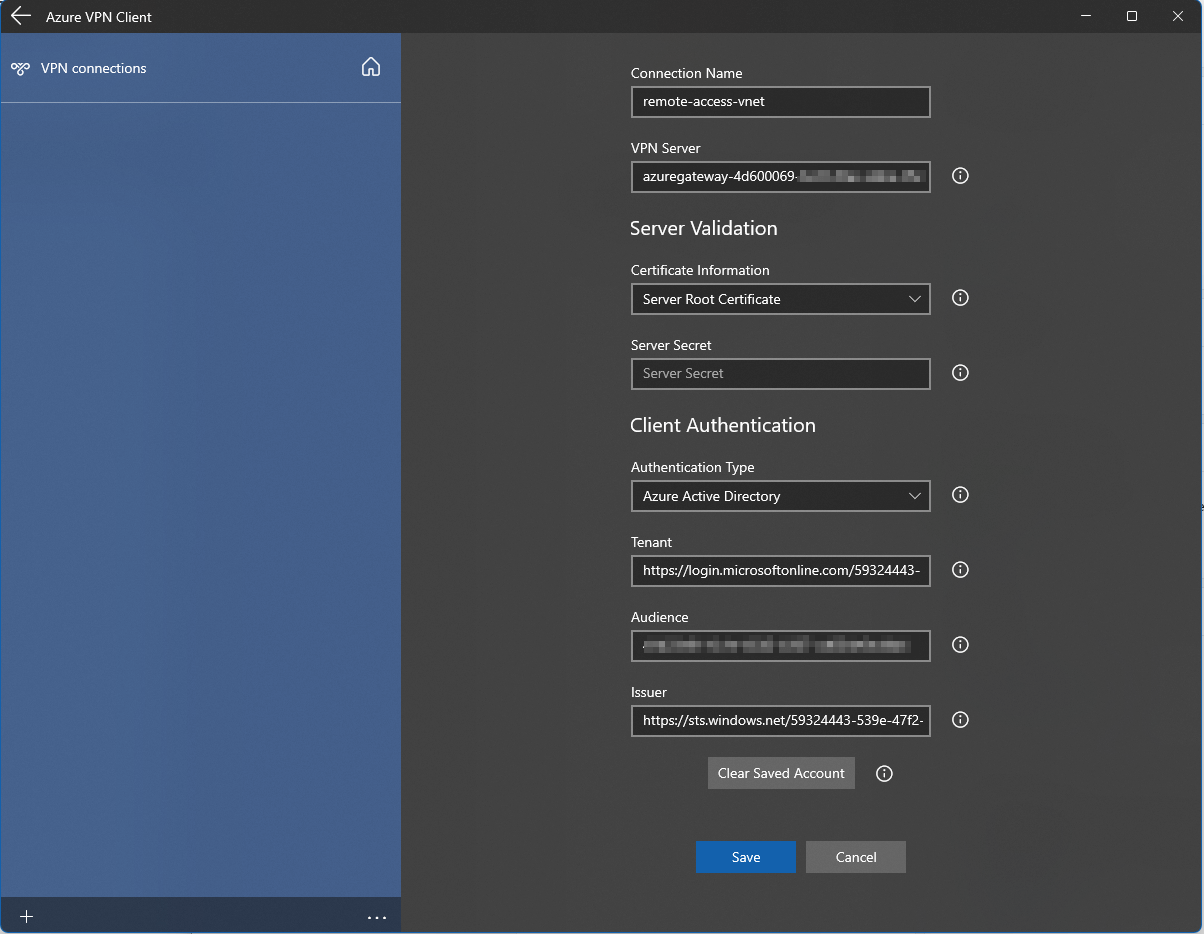Minimize the Azure VPN Client window

(x=1086, y=16)
